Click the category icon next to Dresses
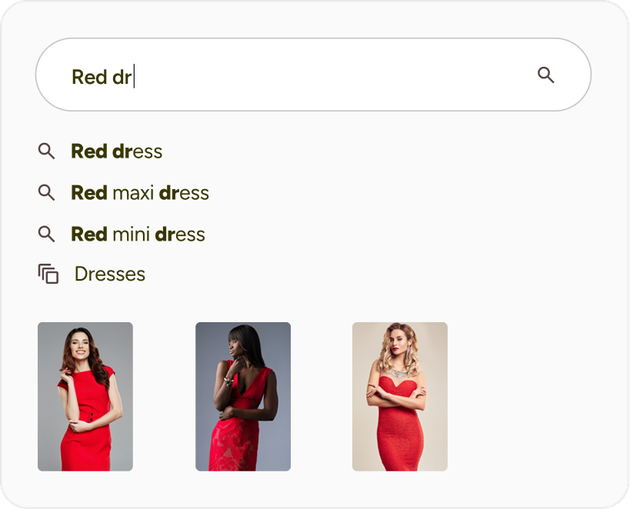Viewport: 630px width, 509px height. pyautogui.click(x=48, y=274)
